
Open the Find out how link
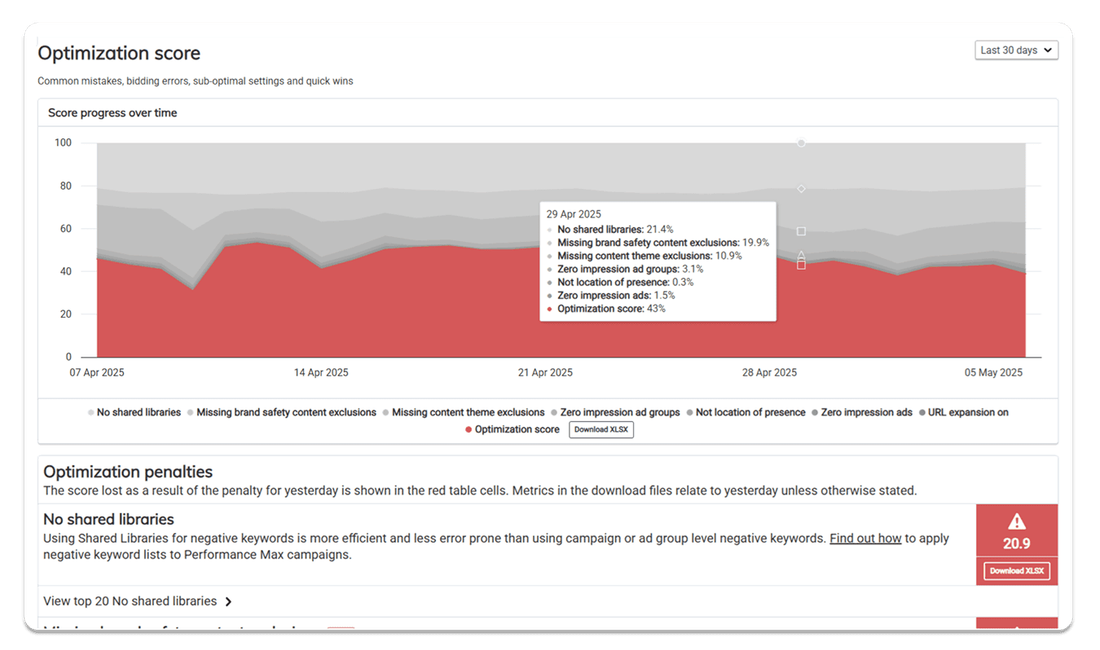point(865,538)
